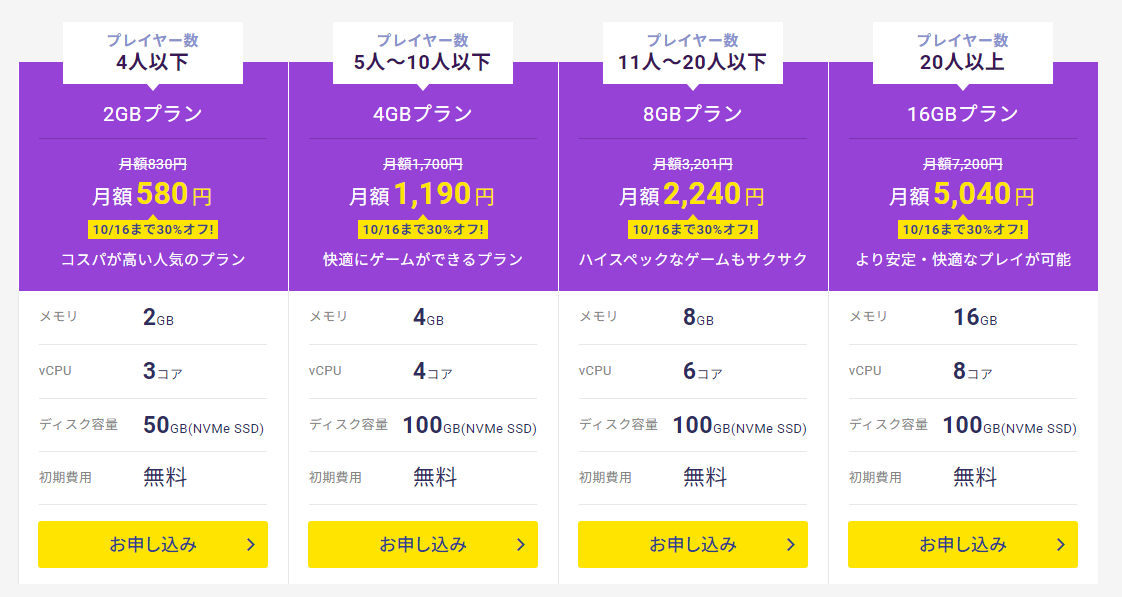The width and height of the screenshot is (1122, 597).
Task: Select the 8GBプラン heading
Action: click(693, 114)
